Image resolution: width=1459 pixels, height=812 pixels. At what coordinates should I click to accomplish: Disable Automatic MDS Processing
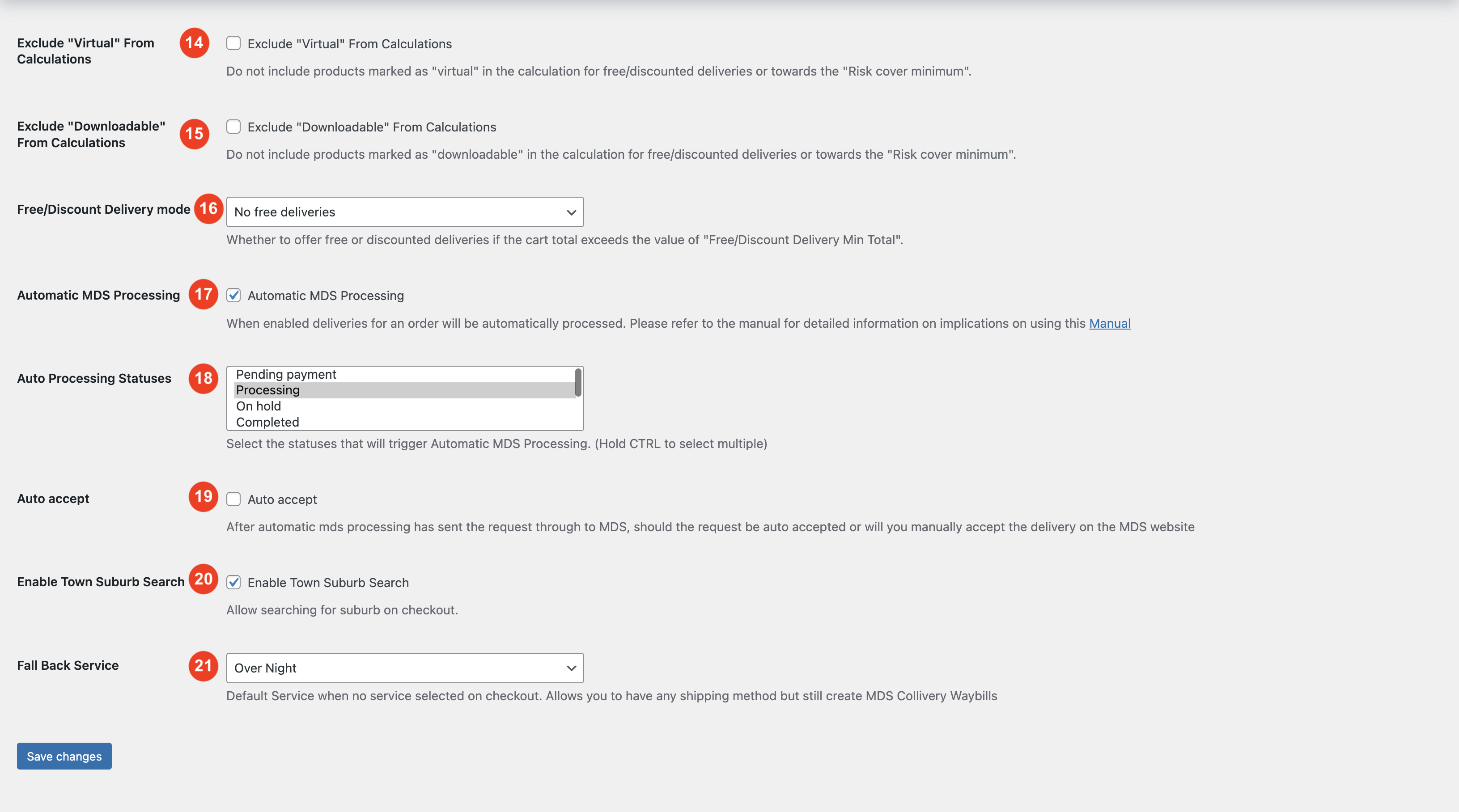click(x=233, y=295)
